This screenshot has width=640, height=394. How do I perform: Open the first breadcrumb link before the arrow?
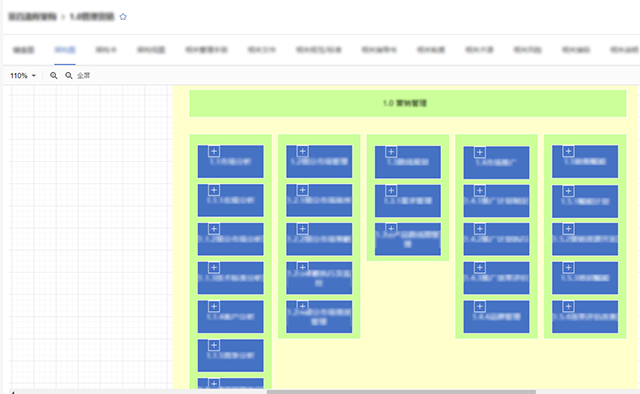(32, 17)
